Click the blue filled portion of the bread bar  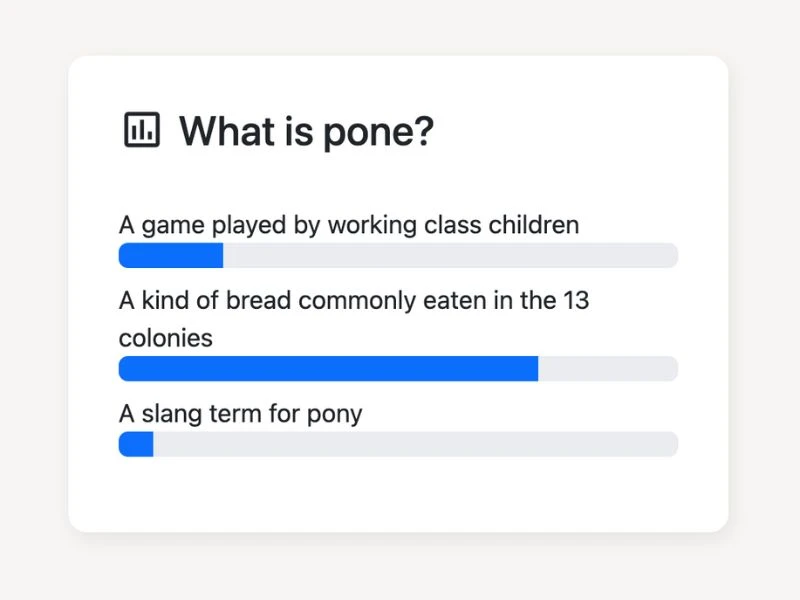(x=328, y=369)
